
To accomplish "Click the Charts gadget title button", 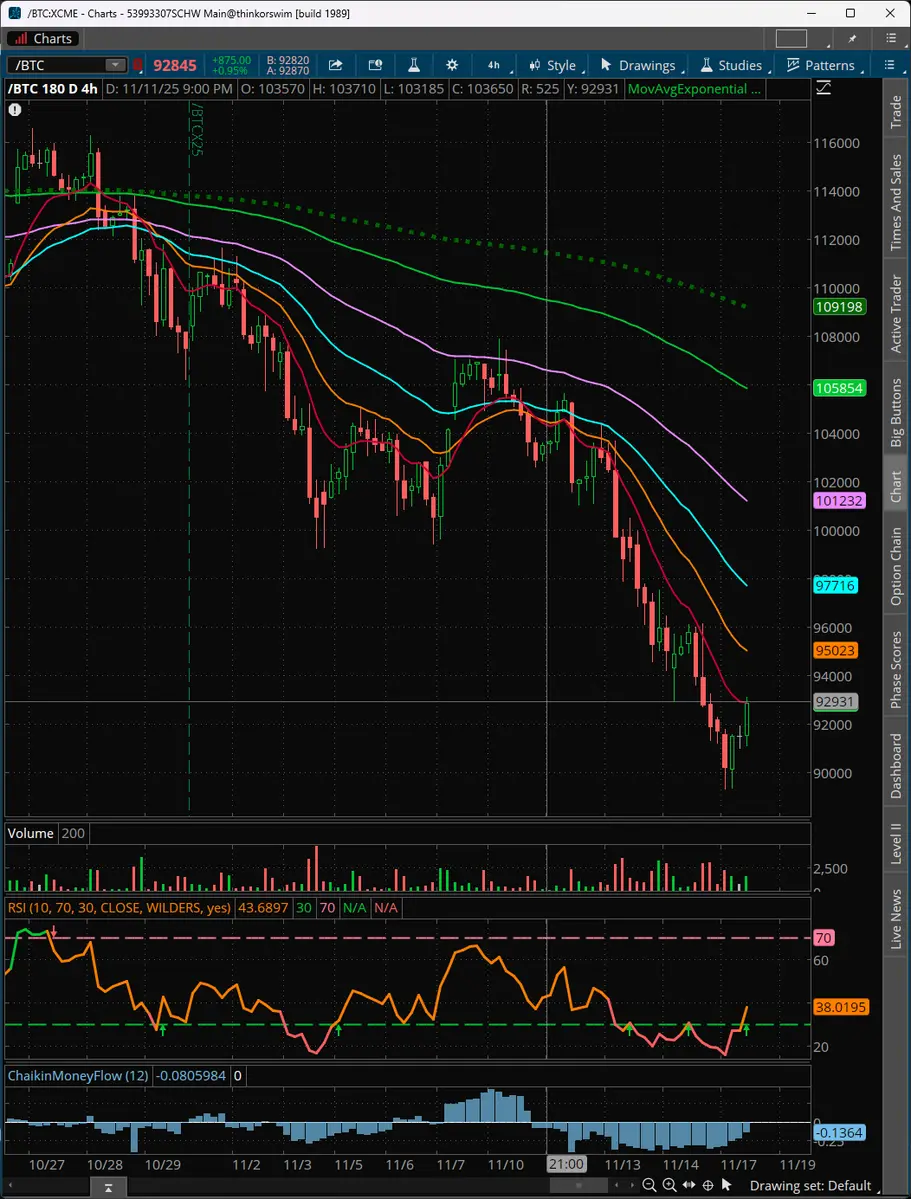I will tap(43, 38).
